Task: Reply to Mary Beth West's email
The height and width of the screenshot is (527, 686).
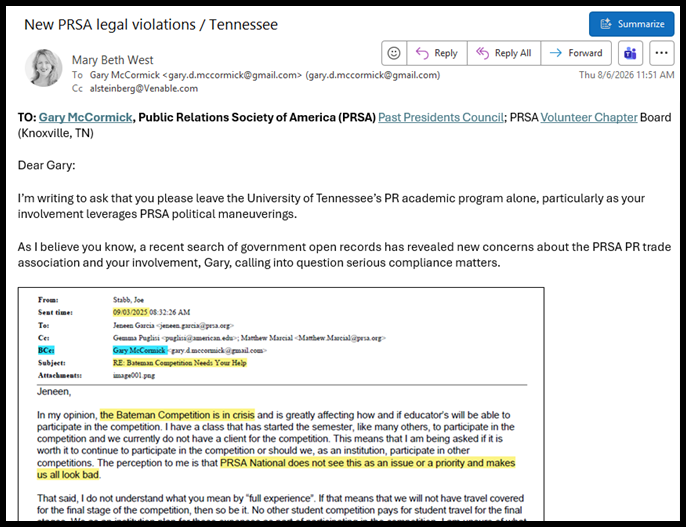Action: 437,53
